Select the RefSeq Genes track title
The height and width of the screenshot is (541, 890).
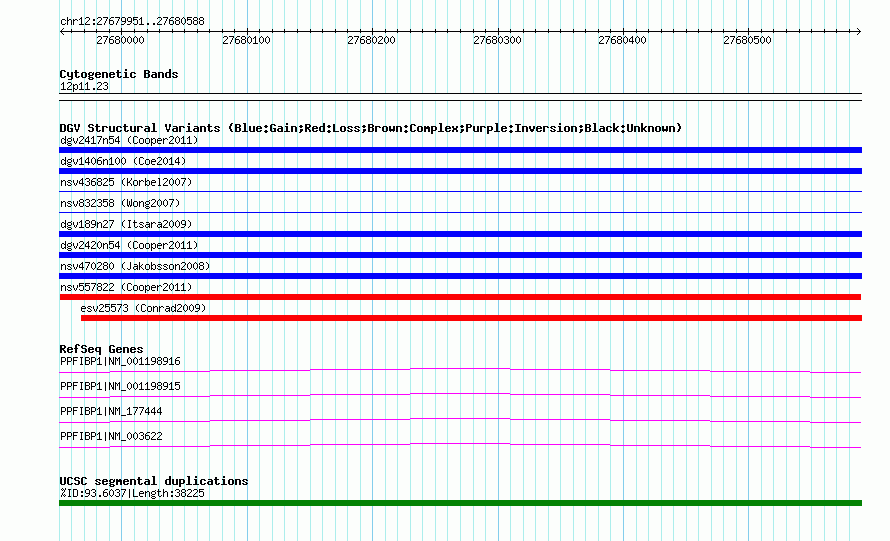click(x=101, y=349)
